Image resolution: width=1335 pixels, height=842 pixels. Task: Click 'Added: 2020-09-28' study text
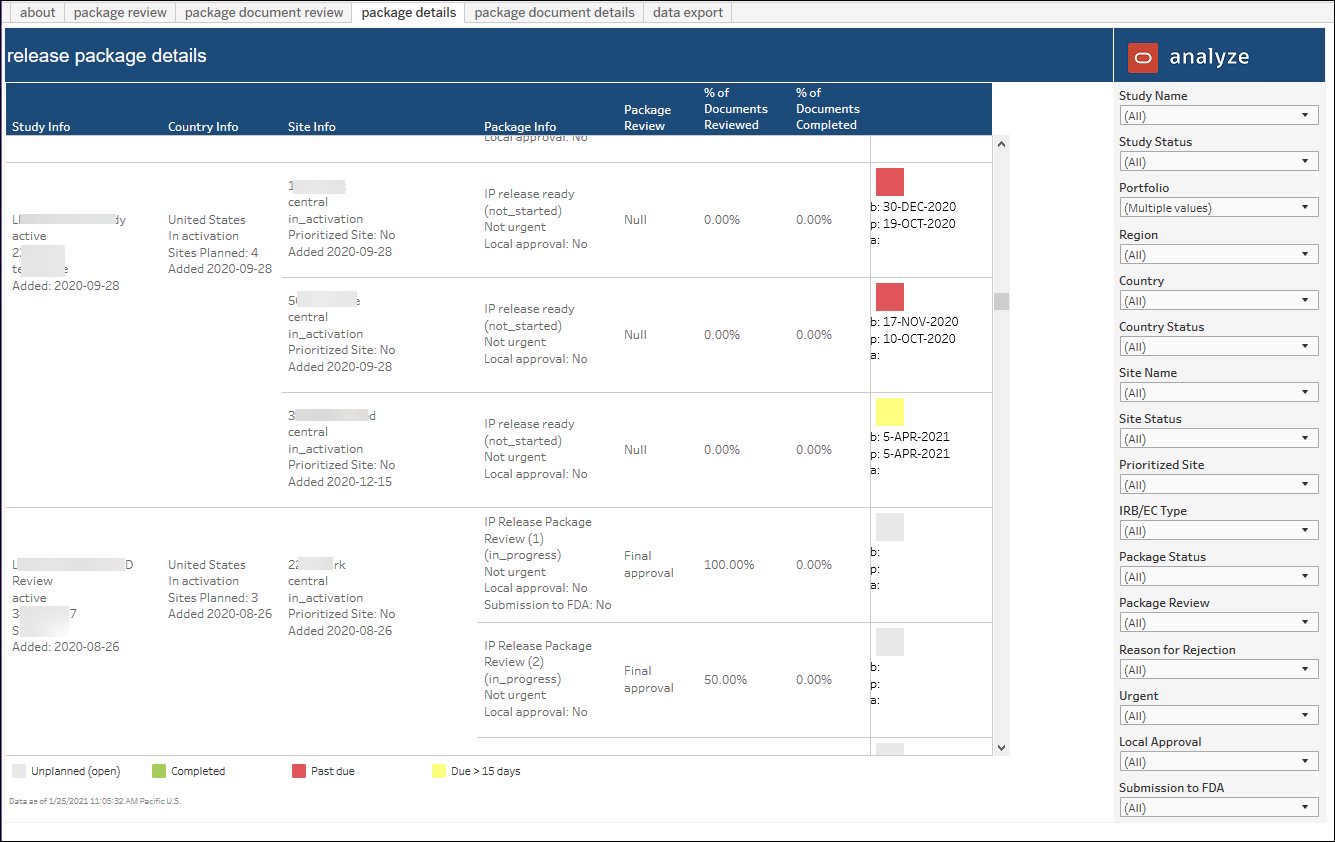(x=65, y=286)
